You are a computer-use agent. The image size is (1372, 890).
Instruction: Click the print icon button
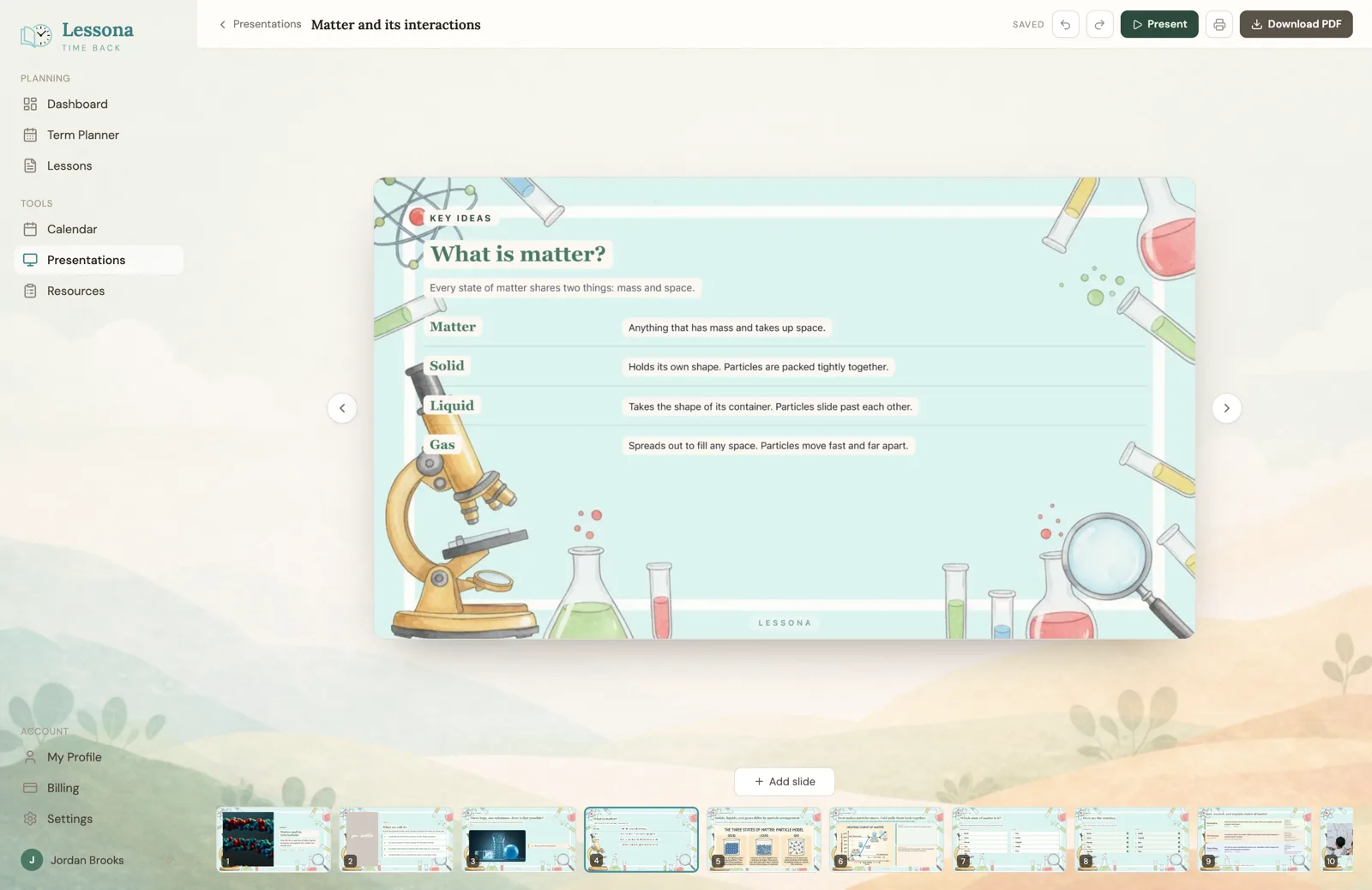(1219, 24)
